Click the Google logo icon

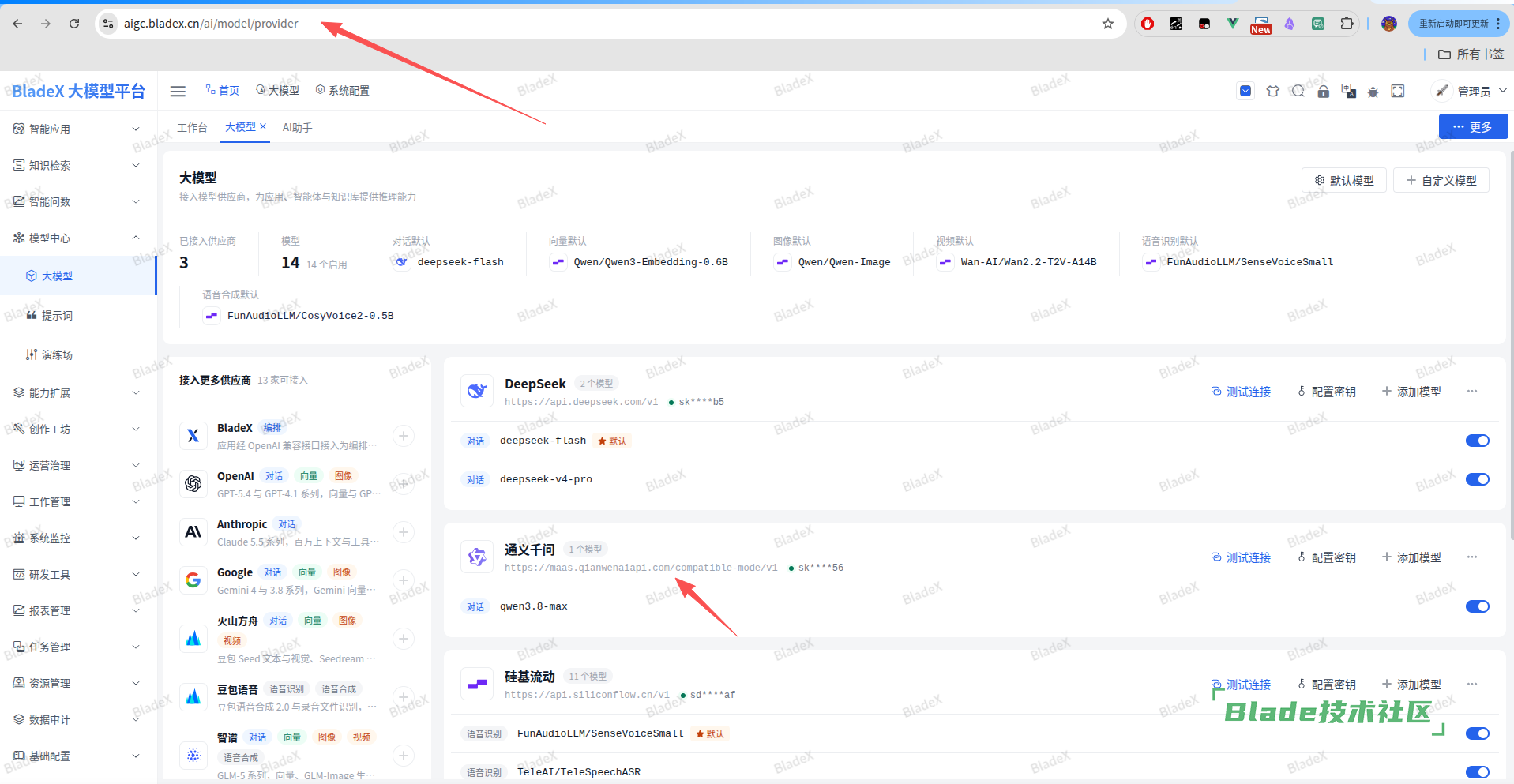click(193, 580)
